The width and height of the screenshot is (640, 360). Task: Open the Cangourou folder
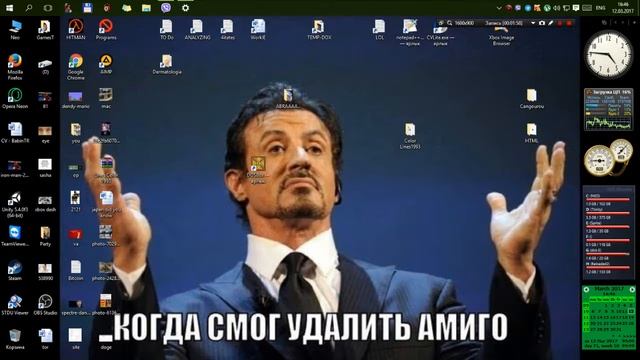[531, 99]
